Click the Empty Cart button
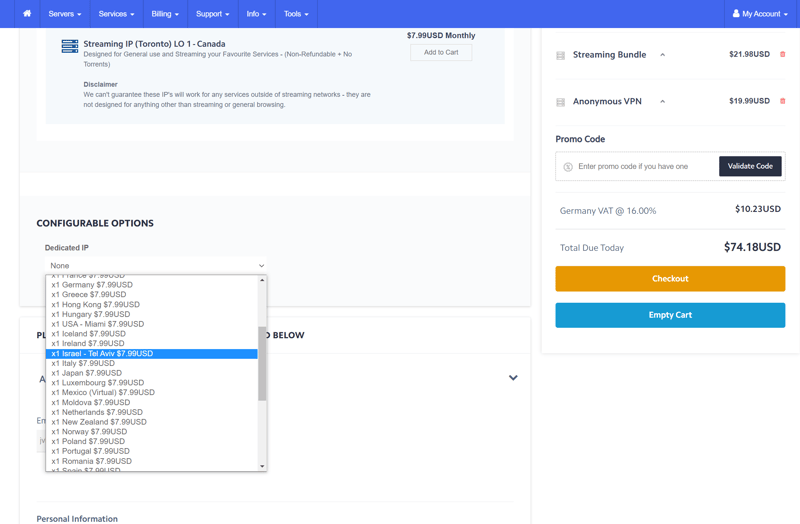 pyautogui.click(x=670, y=315)
